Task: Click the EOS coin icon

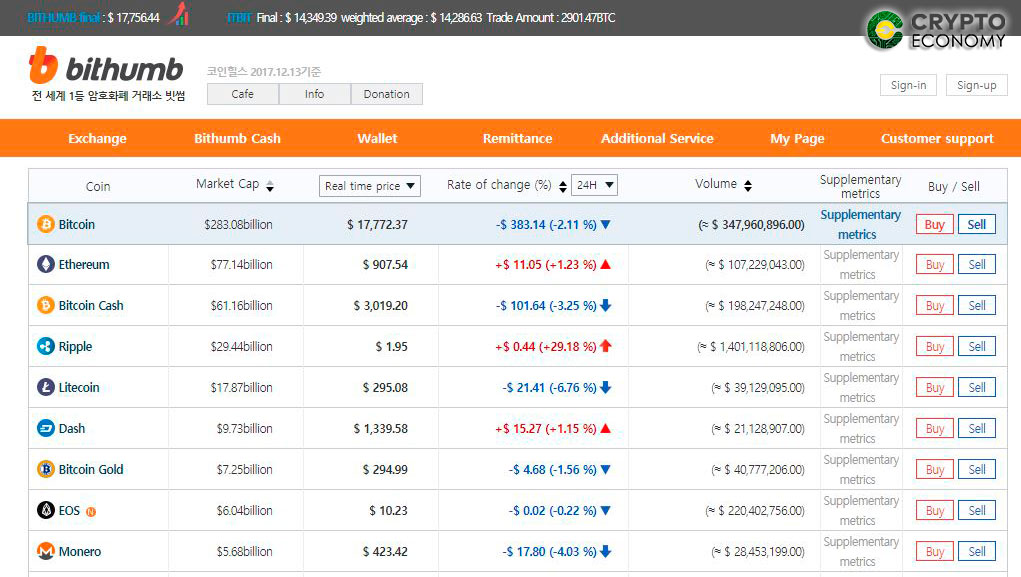Action: pyautogui.click(x=46, y=510)
